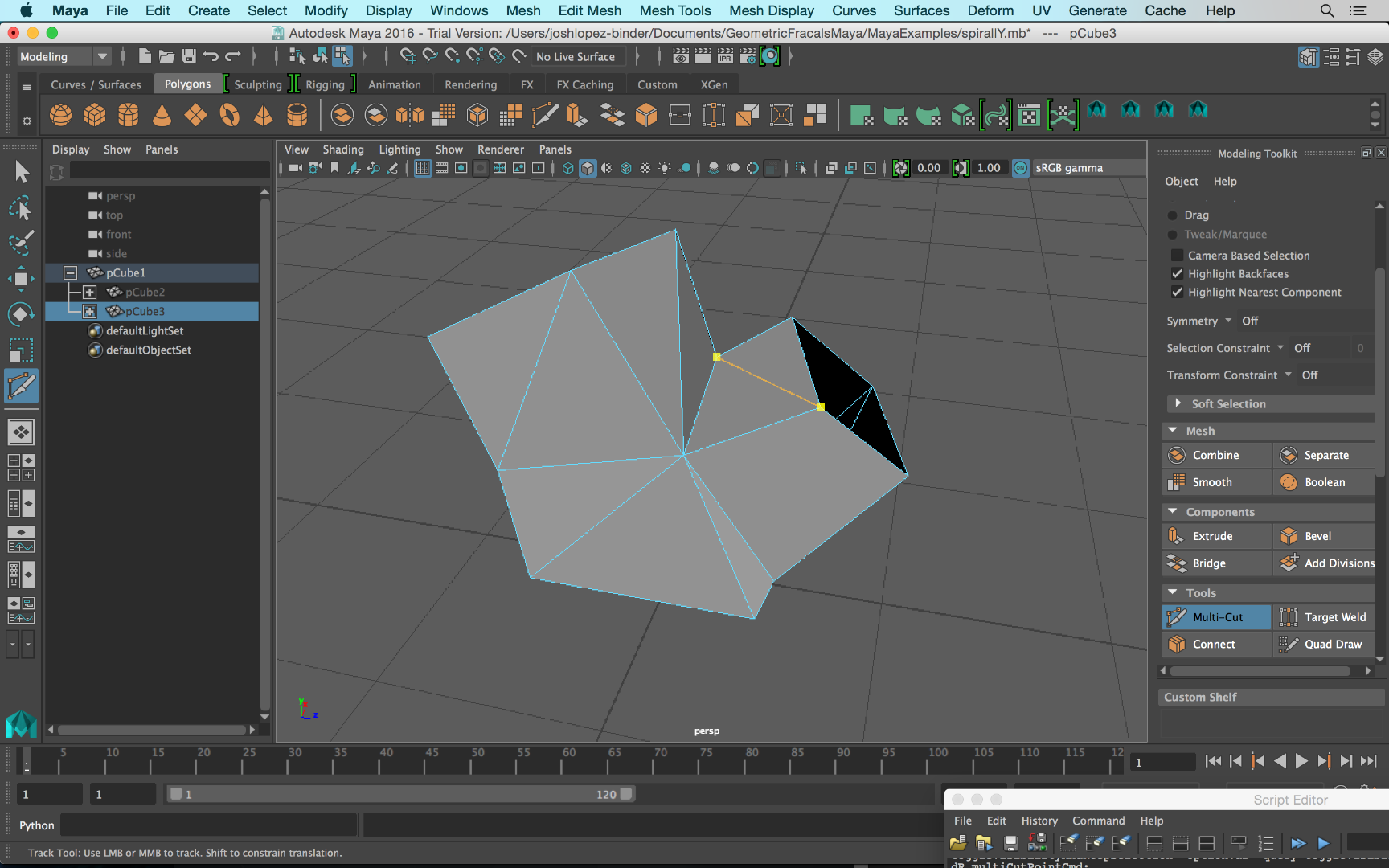1389x868 pixels.
Task: Open the Apple menu
Action: [26, 10]
